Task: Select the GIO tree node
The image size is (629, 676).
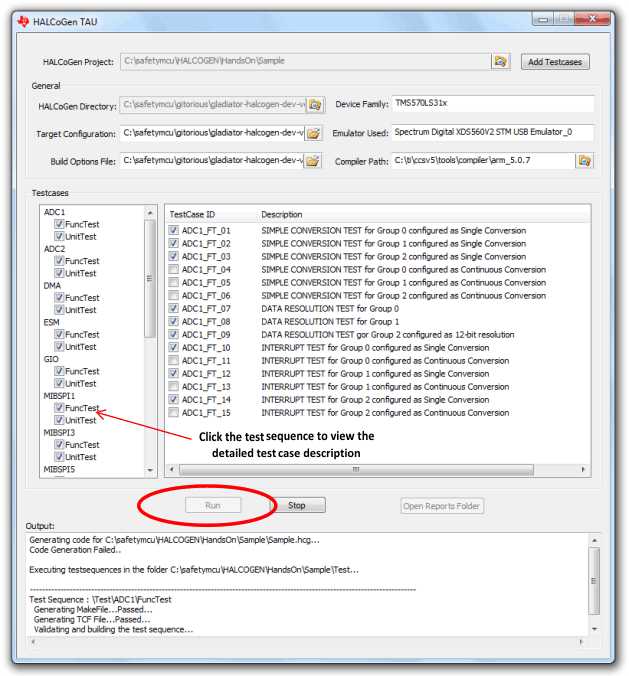Action: (51, 359)
